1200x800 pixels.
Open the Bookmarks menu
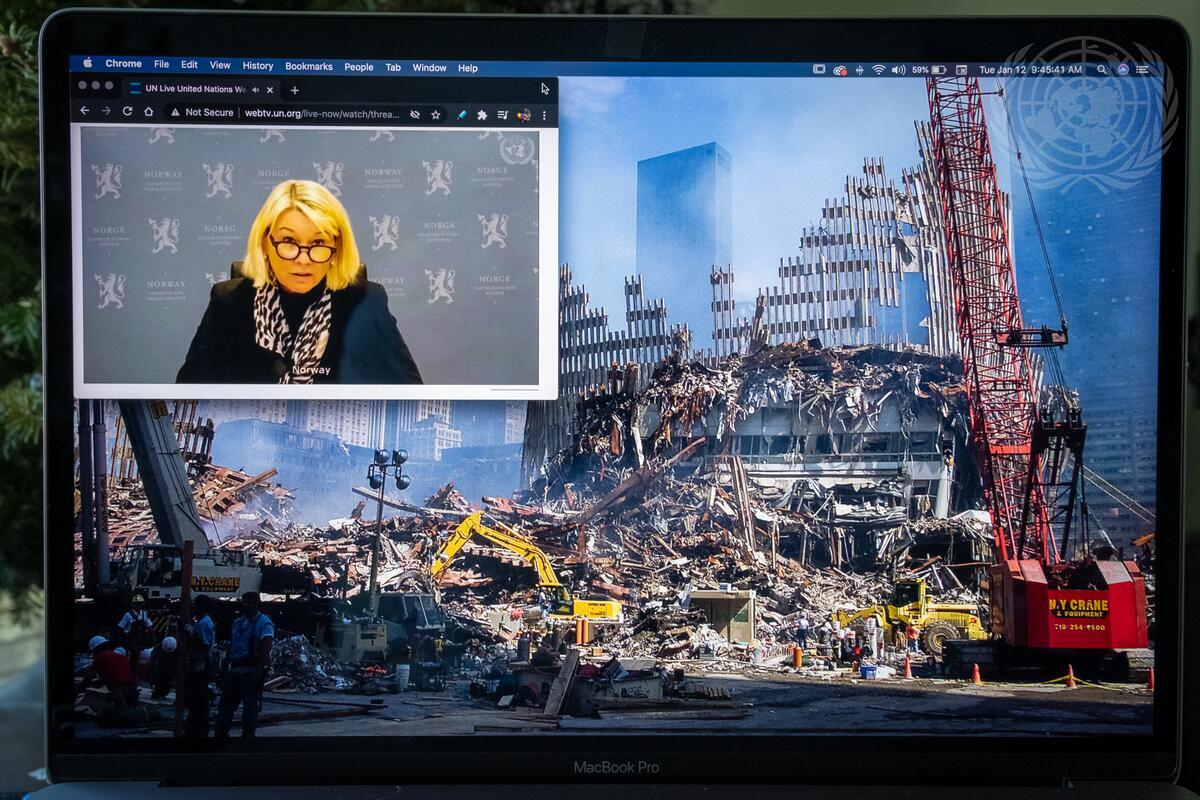pyautogui.click(x=308, y=67)
